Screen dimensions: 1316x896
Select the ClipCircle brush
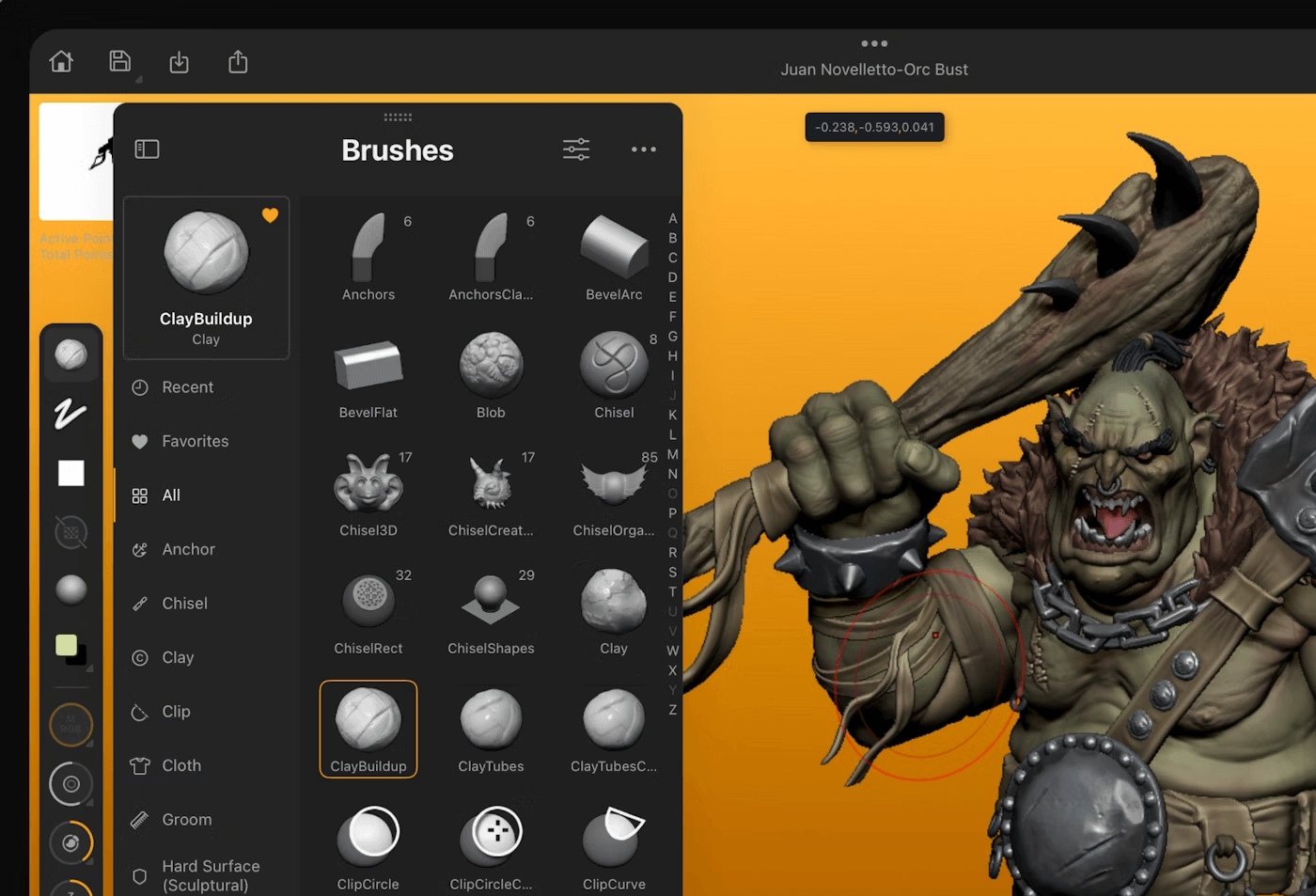click(368, 846)
